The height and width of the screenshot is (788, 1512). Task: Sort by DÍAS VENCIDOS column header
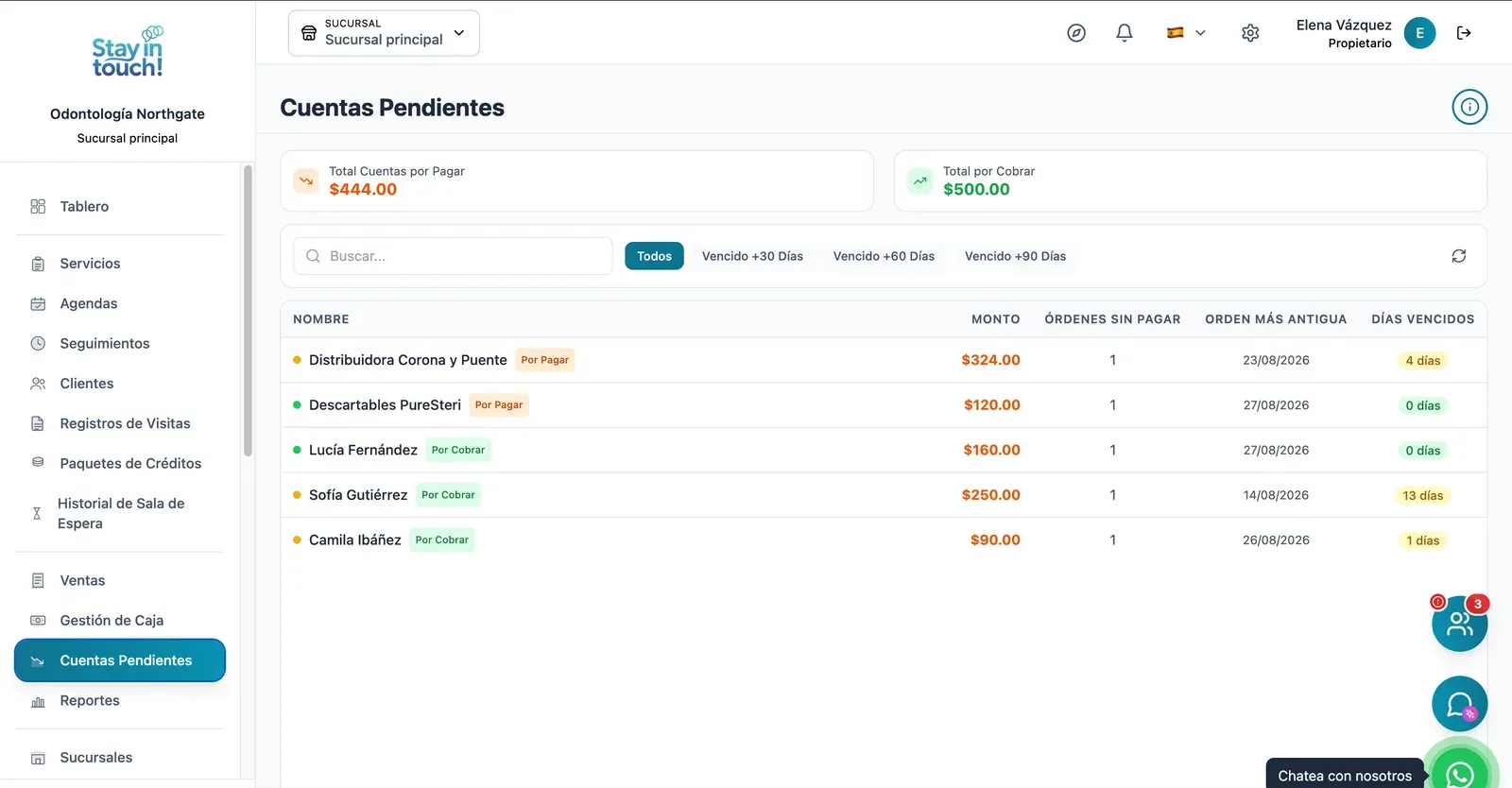click(x=1422, y=319)
